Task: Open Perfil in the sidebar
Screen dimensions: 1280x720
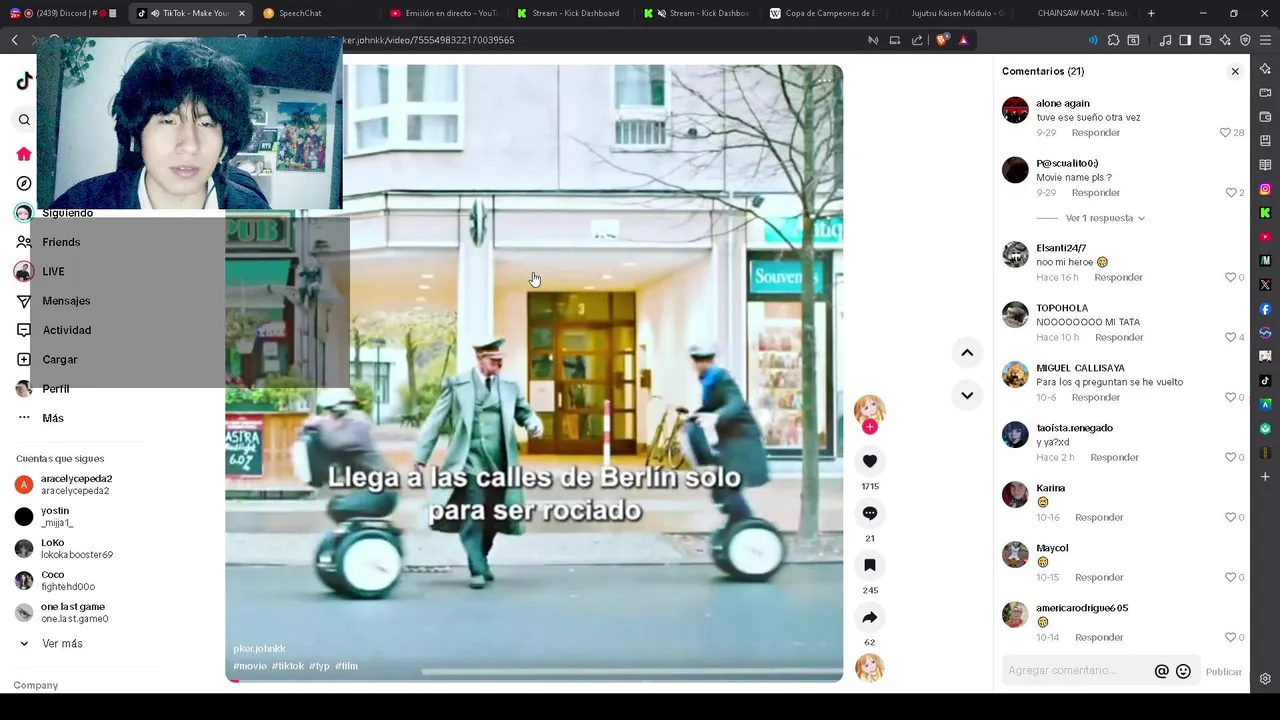Action: pos(55,389)
